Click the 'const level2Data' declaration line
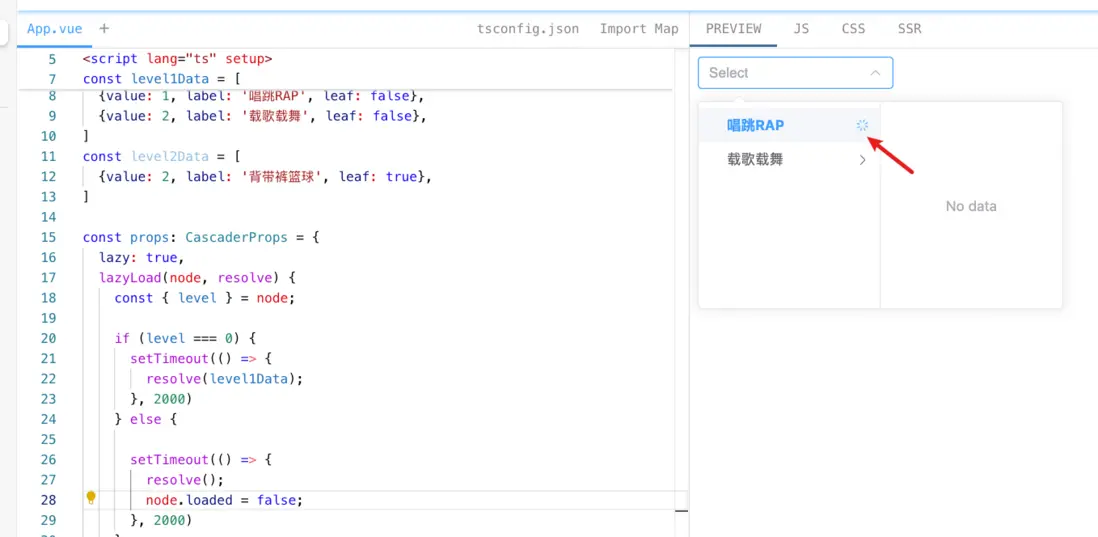The width and height of the screenshot is (1098, 537). click(x=162, y=156)
